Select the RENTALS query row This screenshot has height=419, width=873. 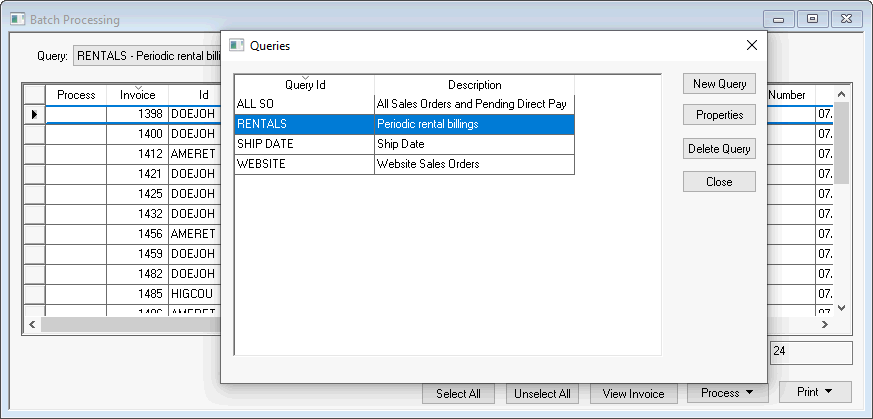tap(304, 124)
